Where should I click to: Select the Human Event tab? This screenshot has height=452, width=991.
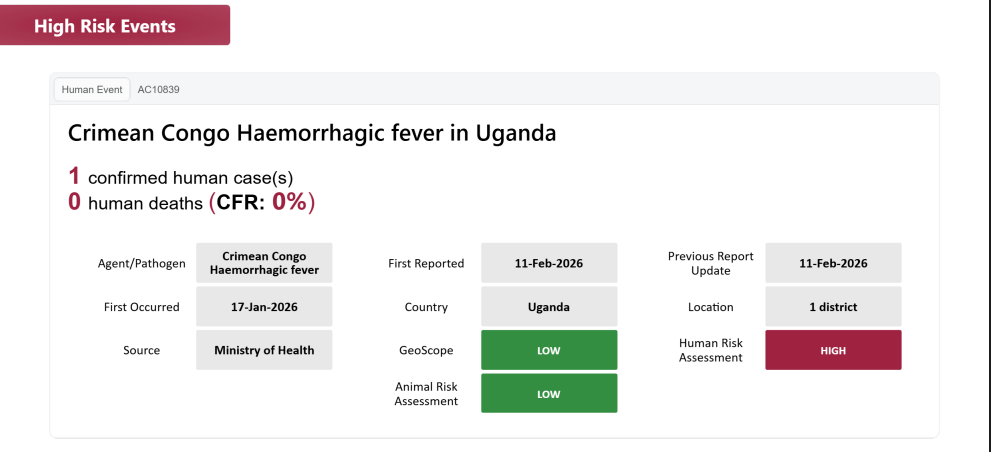(x=92, y=89)
